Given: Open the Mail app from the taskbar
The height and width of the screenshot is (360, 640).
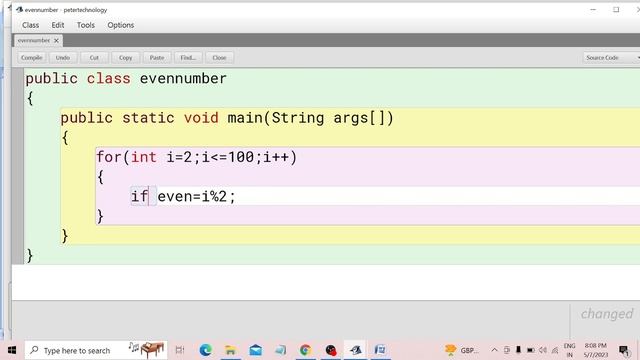Looking at the screenshot, I should (256, 350).
